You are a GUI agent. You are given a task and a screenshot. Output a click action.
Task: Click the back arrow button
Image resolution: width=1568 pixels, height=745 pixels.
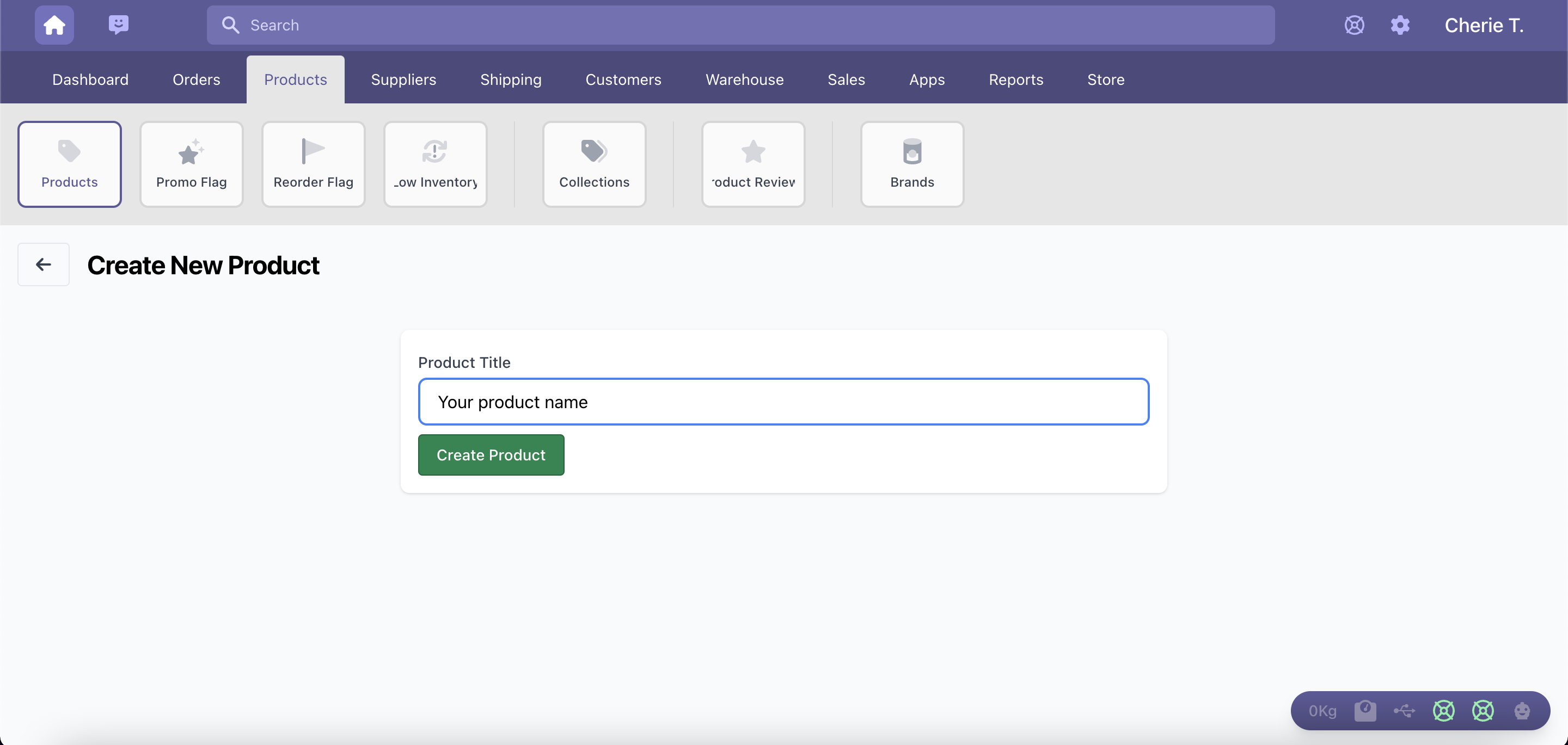43,264
